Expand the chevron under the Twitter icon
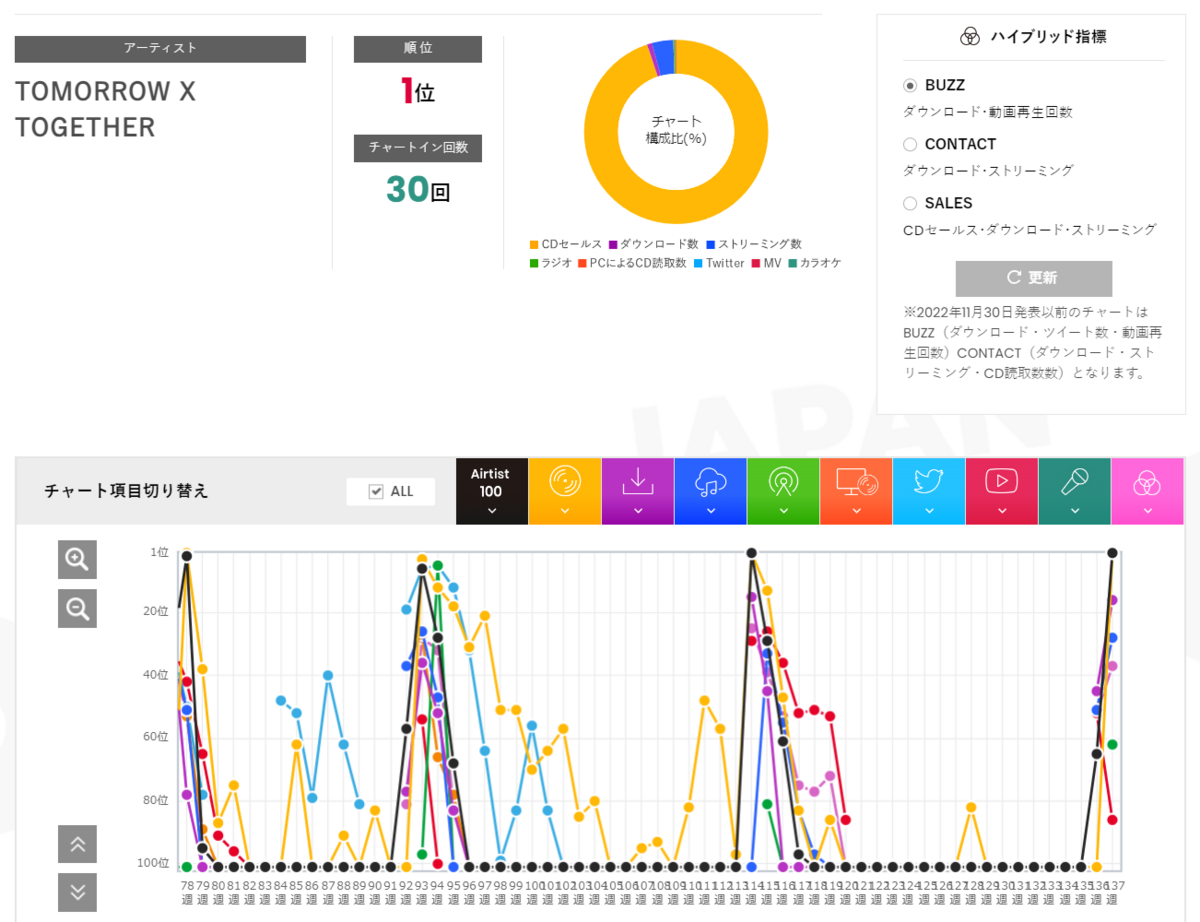The image size is (1200, 922). click(x=929, y=511)
